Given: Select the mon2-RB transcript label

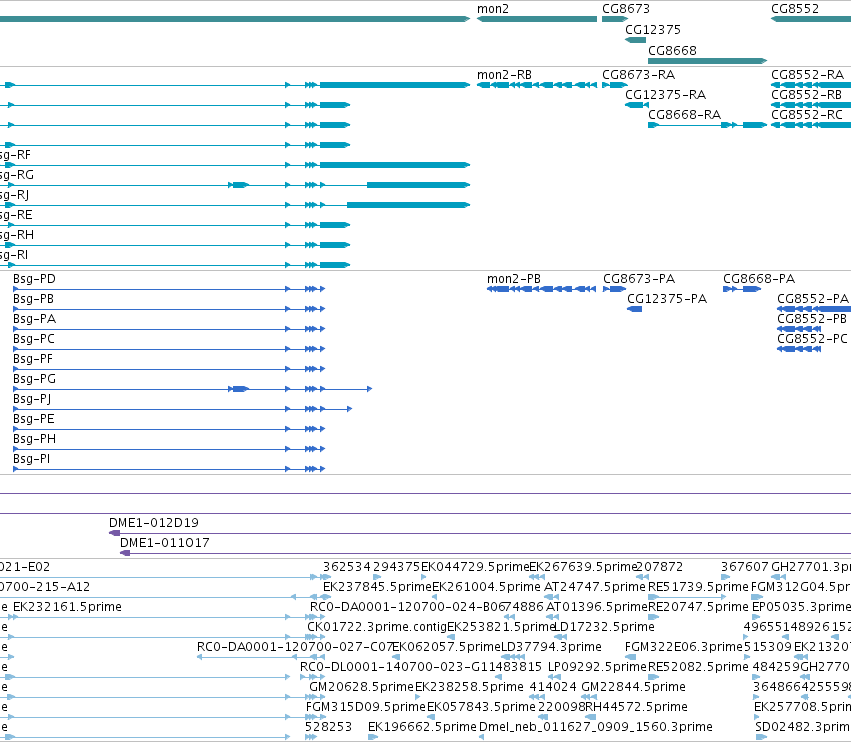Looking at the screenshot, I should click(504, 75).
